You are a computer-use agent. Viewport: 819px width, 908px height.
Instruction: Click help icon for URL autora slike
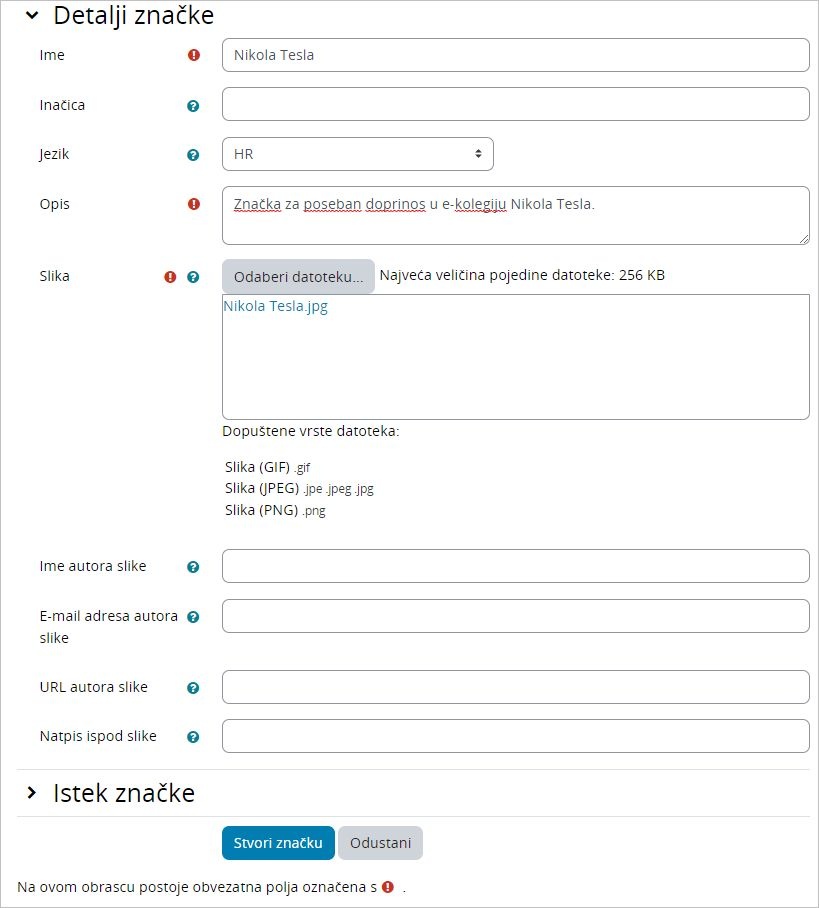click(x=193, y=688)
